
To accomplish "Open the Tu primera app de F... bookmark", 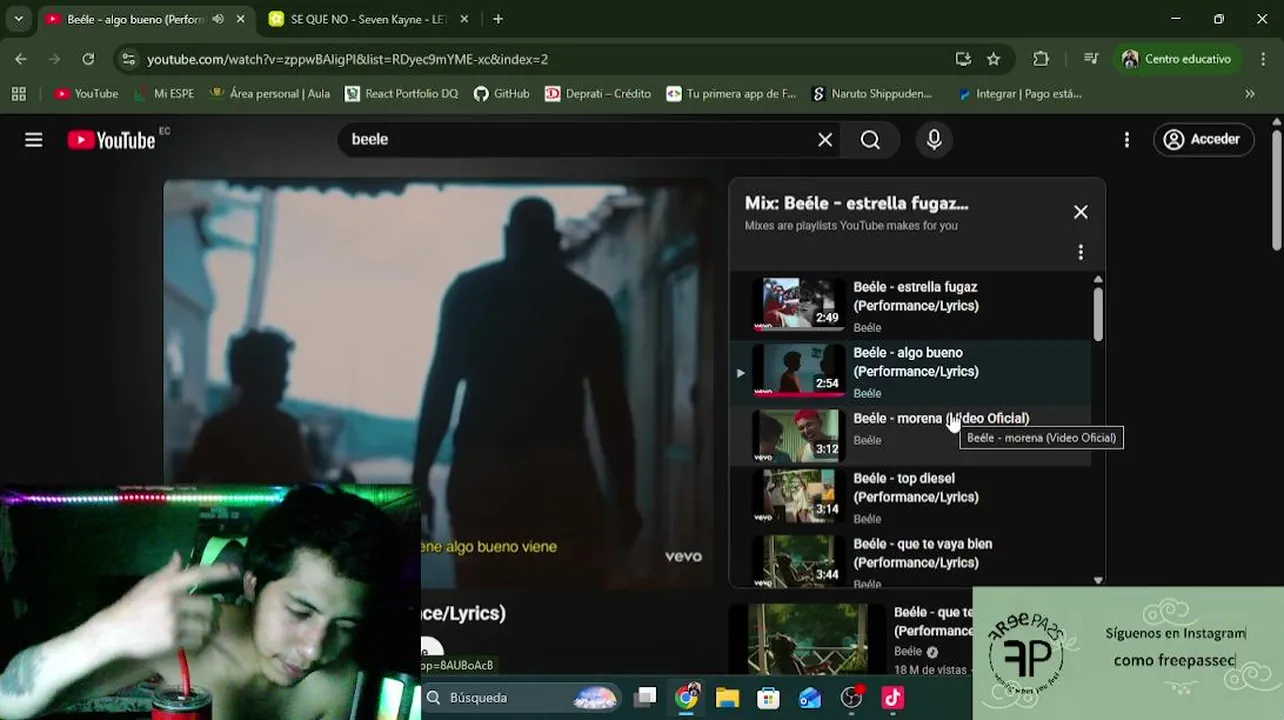I will click(731, 93).
